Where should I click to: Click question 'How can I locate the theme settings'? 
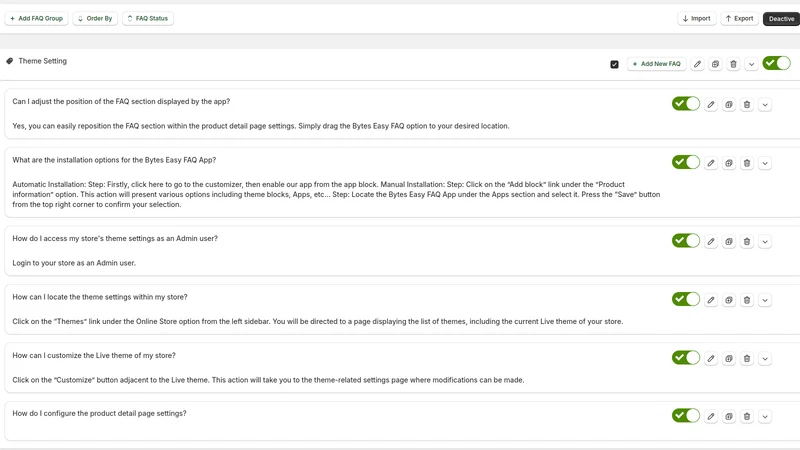(99, 297)
